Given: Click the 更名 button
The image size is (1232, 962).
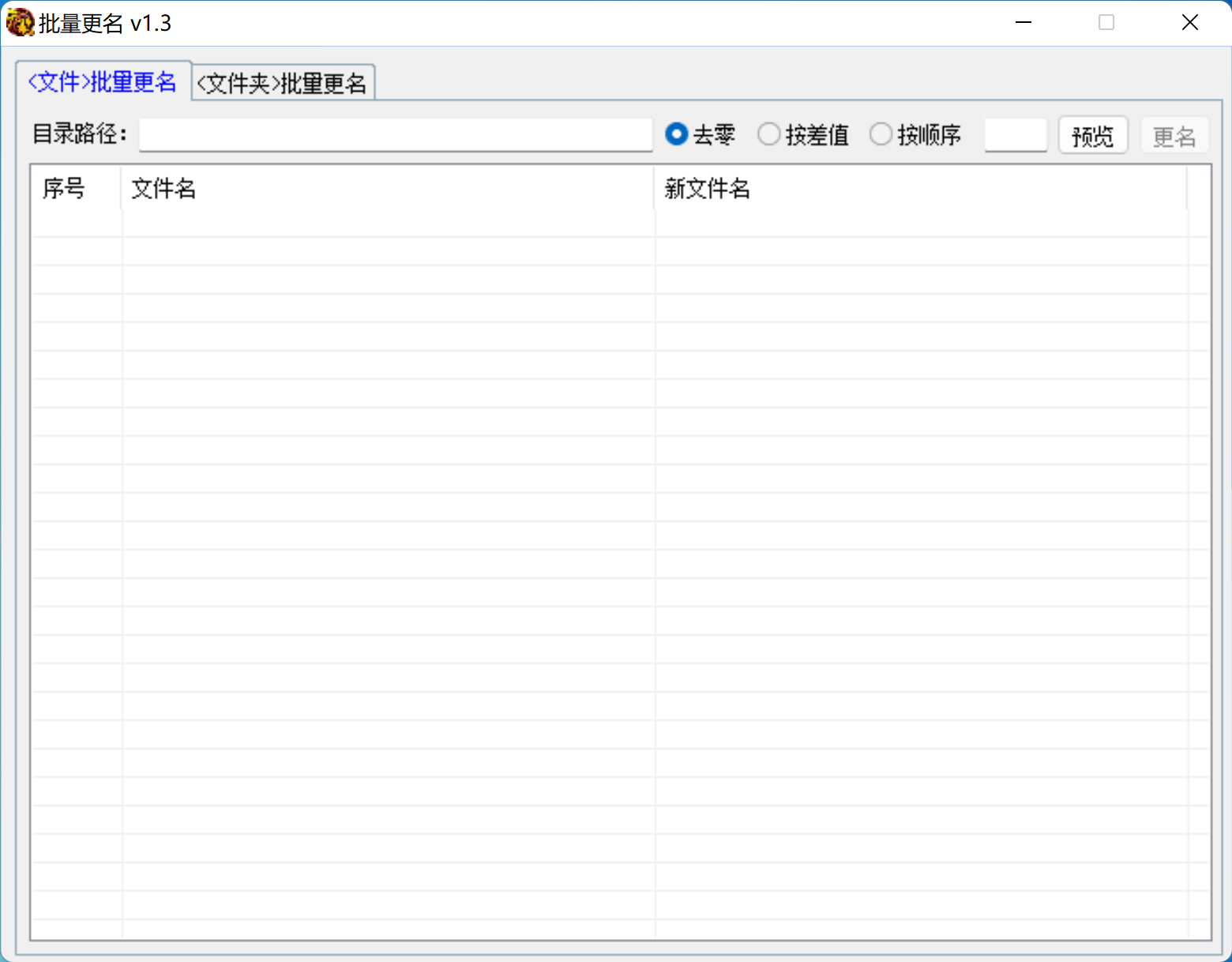Looking at the screenshot, I should (1174, 136).
